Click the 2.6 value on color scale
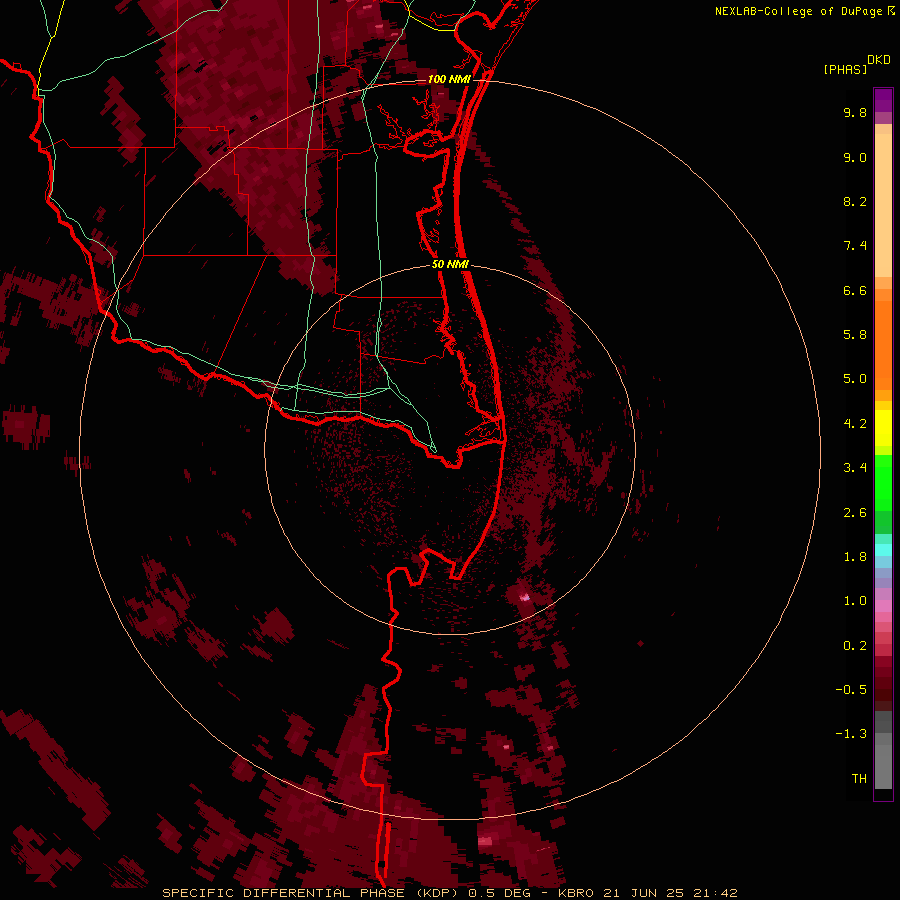This screenshot has width=900, height=900. click(855, 513)
